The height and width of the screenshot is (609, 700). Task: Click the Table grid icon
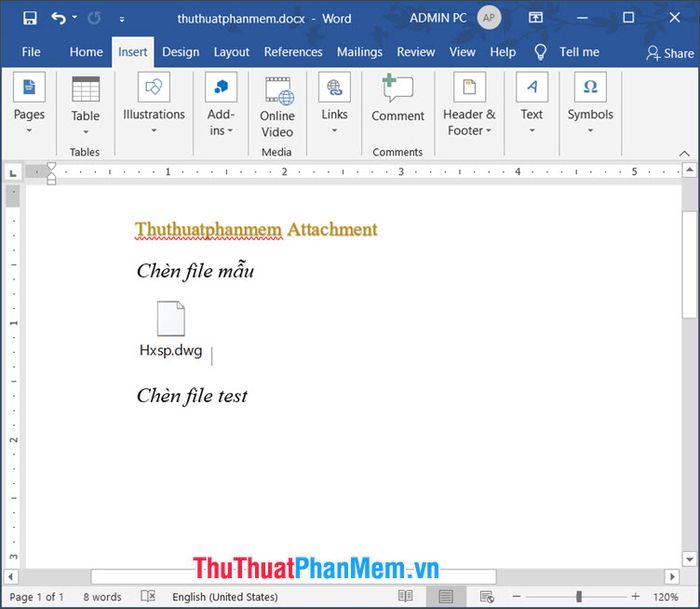click(85, 89)
